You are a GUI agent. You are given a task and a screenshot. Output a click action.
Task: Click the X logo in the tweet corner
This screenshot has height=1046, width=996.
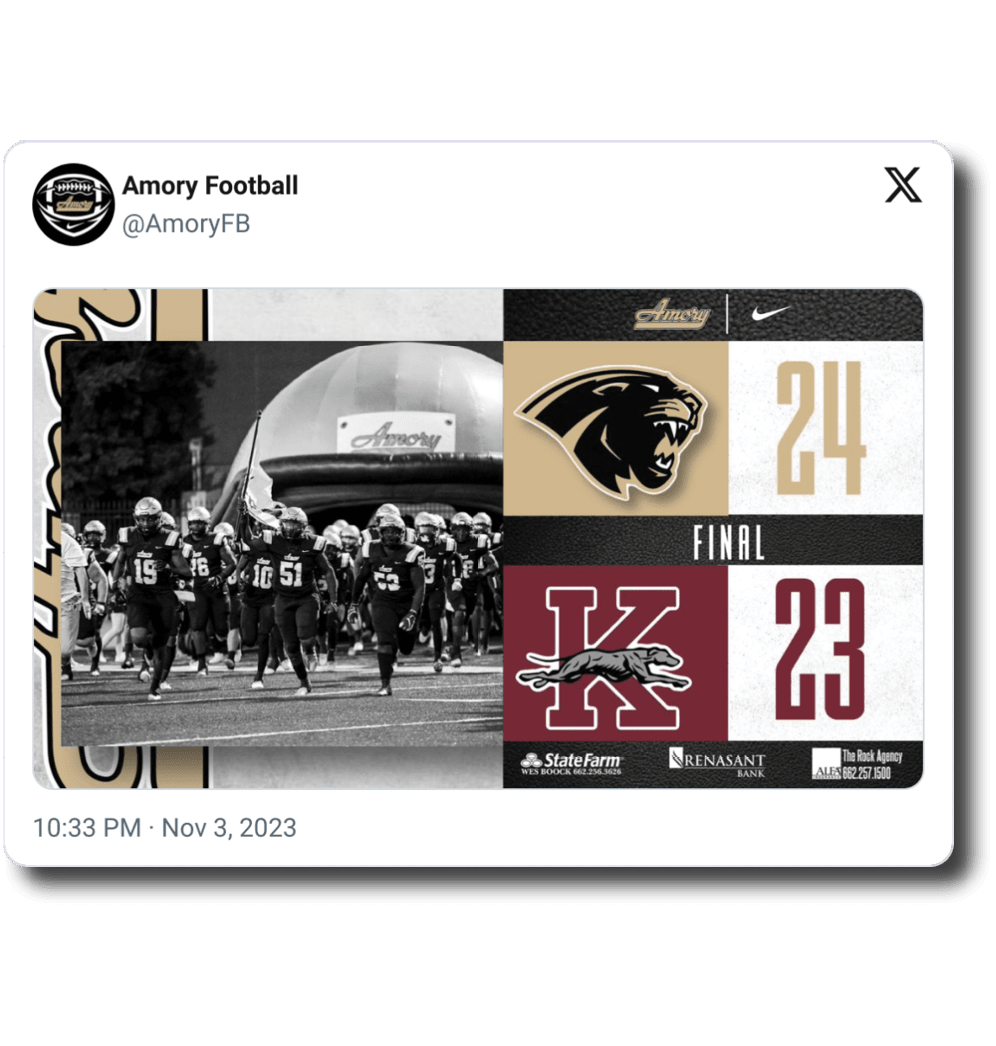[x=903, y=185]
